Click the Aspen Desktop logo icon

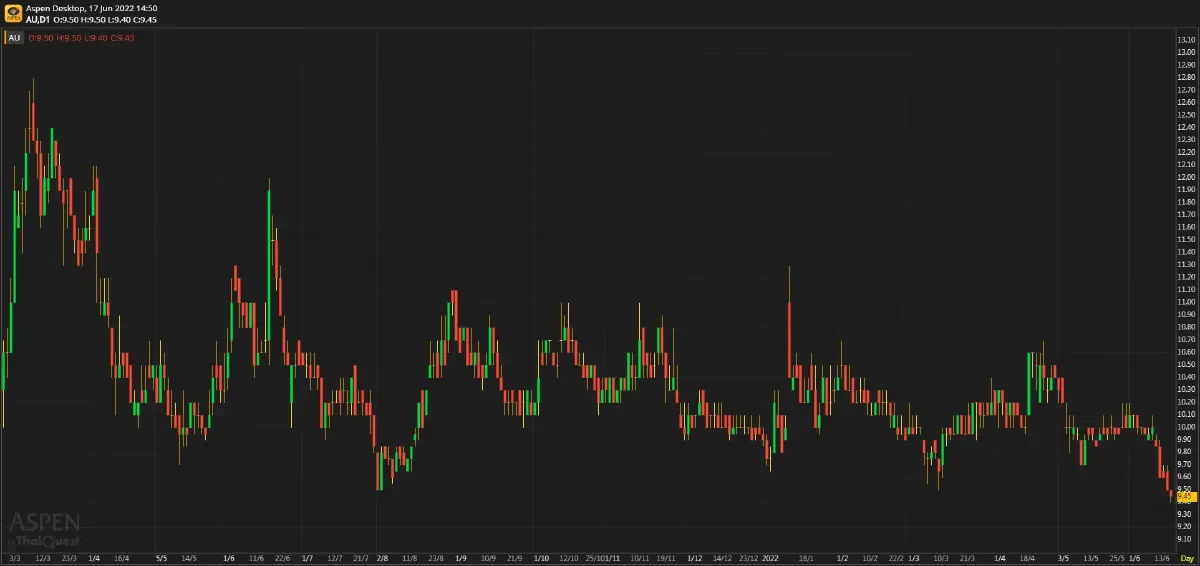tap(14, 13)
